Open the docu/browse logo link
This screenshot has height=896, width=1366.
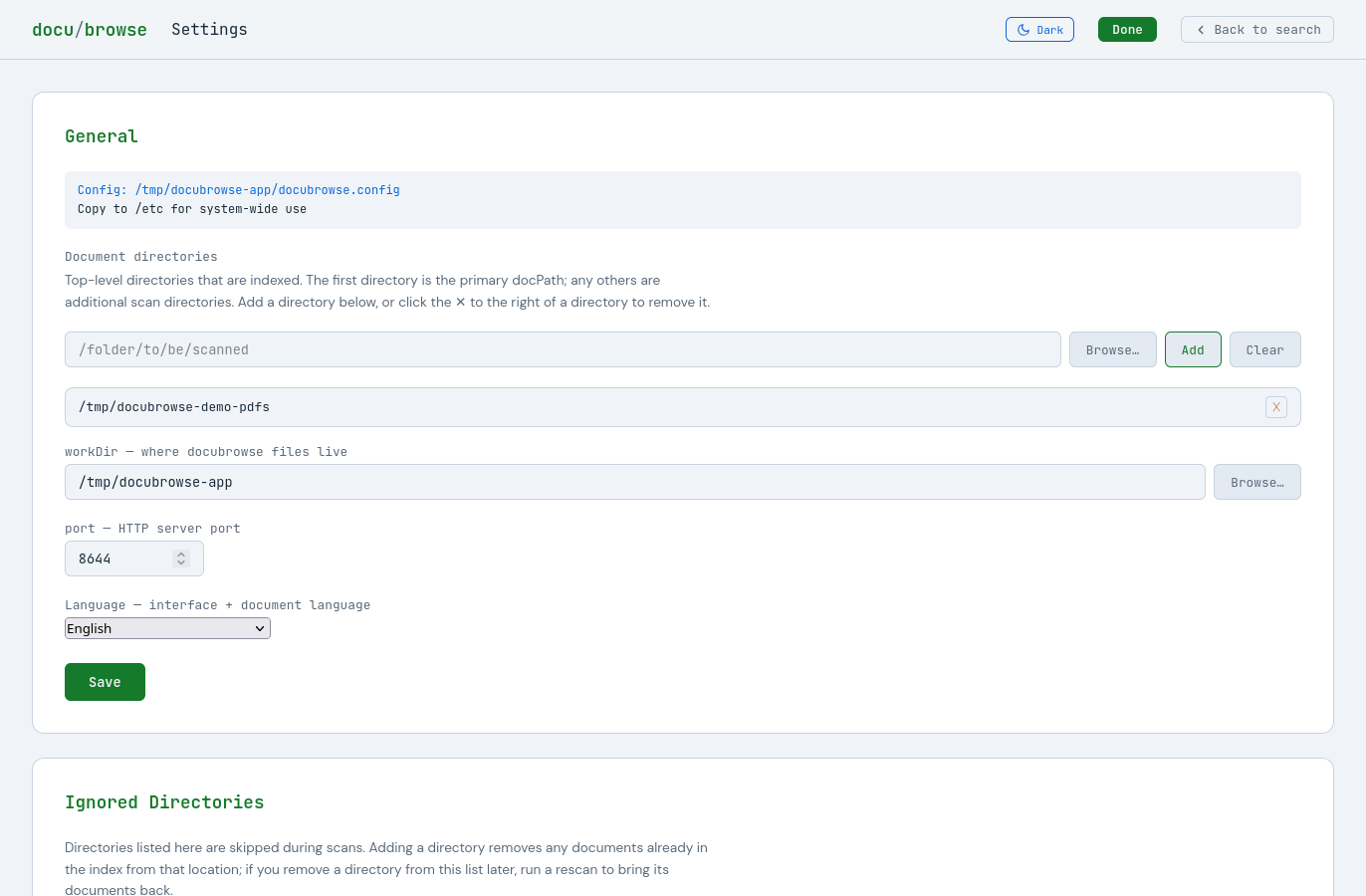90,30
